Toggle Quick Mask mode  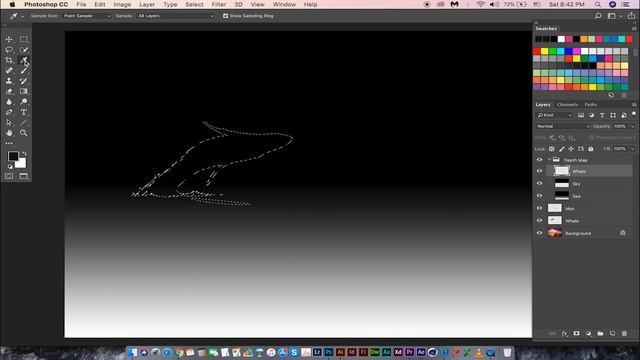click(x=9, y=176)
